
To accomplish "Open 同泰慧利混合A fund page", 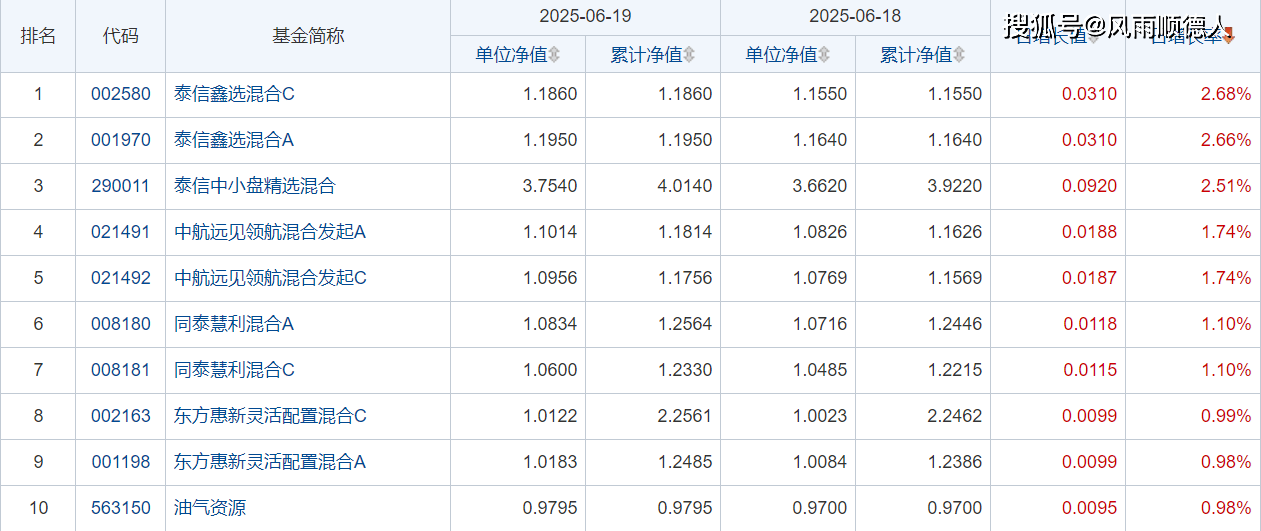I will [235, 324].
